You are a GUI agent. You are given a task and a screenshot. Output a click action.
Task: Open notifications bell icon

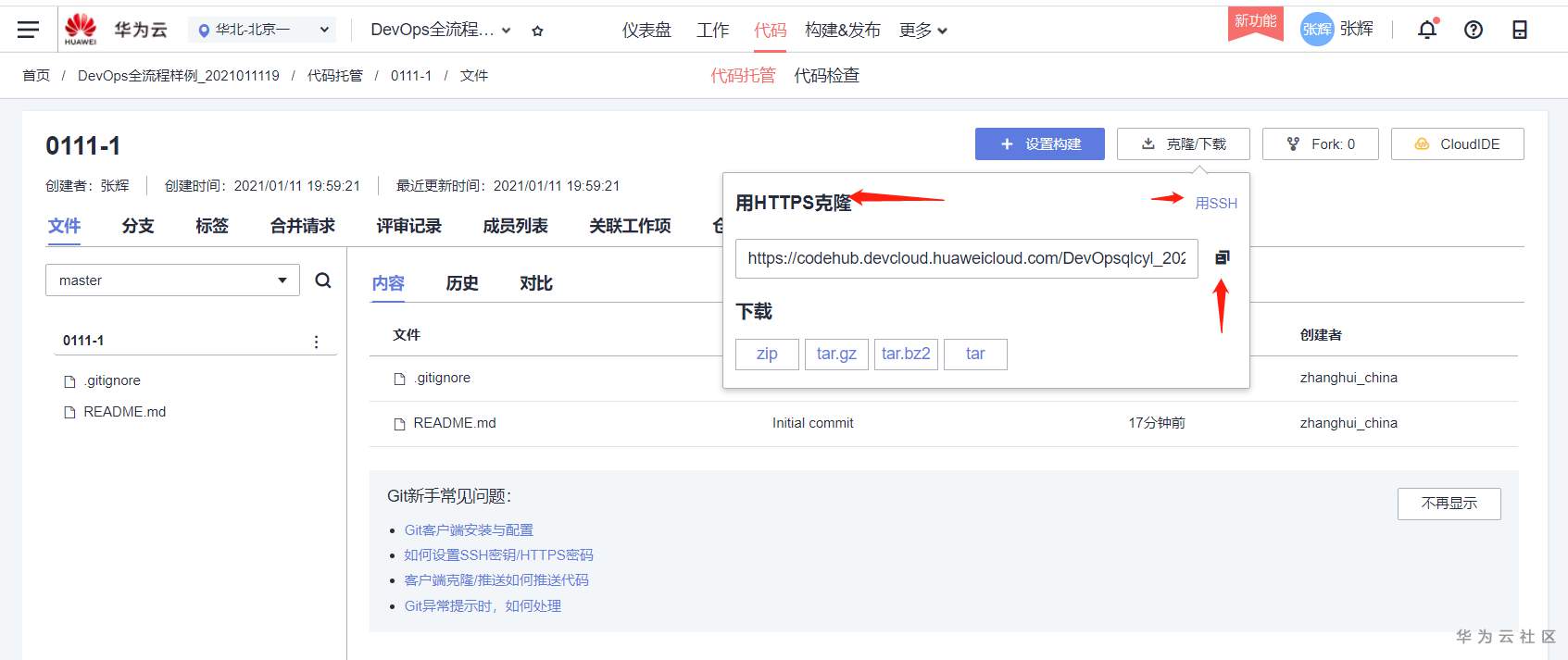point(1427,30)
